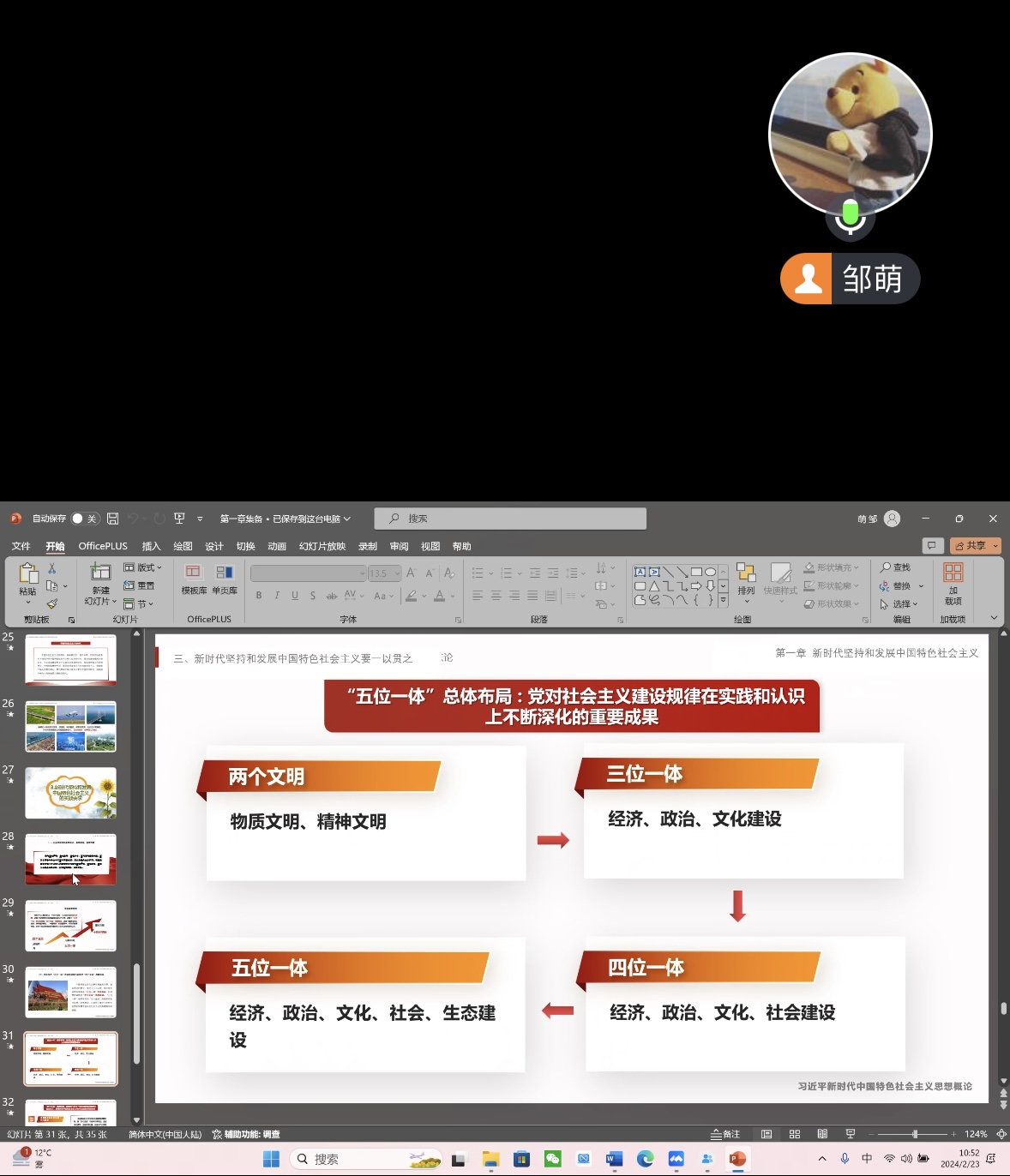The width and height of the screenshot is (1010, 1176).
Task: Adjust the zoom slider in status bar
Action: point(915,1134)
